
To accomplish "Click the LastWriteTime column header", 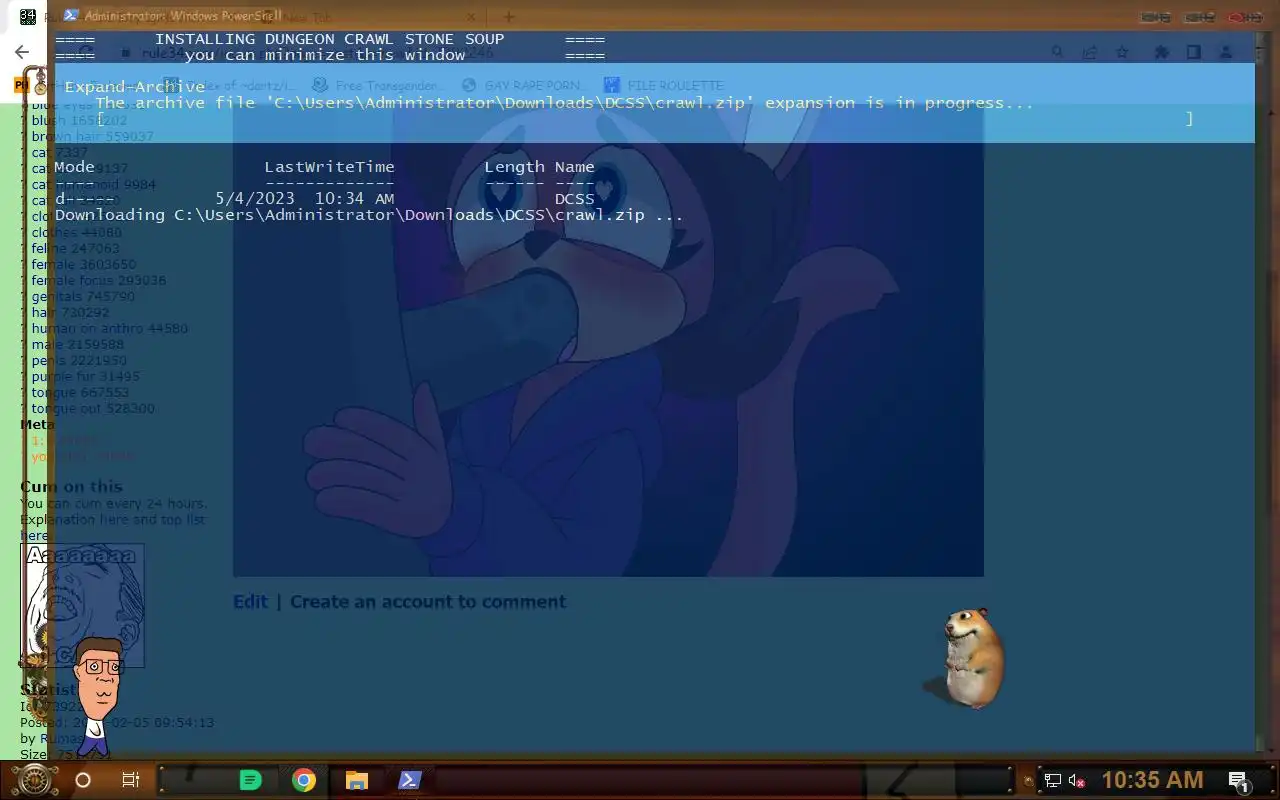I will (329, 167).
